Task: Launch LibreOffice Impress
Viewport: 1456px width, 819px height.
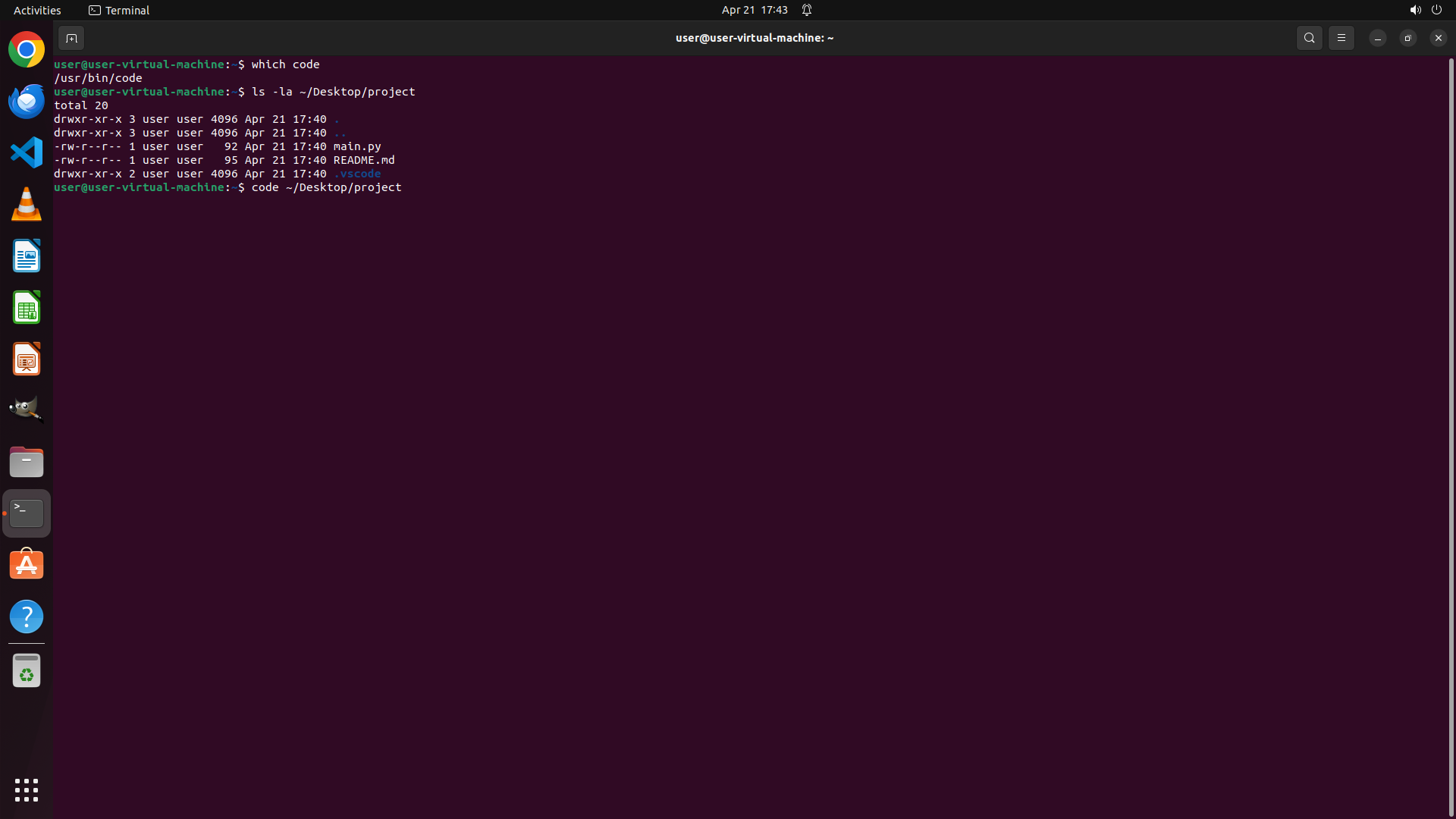Action: [27, 359]
